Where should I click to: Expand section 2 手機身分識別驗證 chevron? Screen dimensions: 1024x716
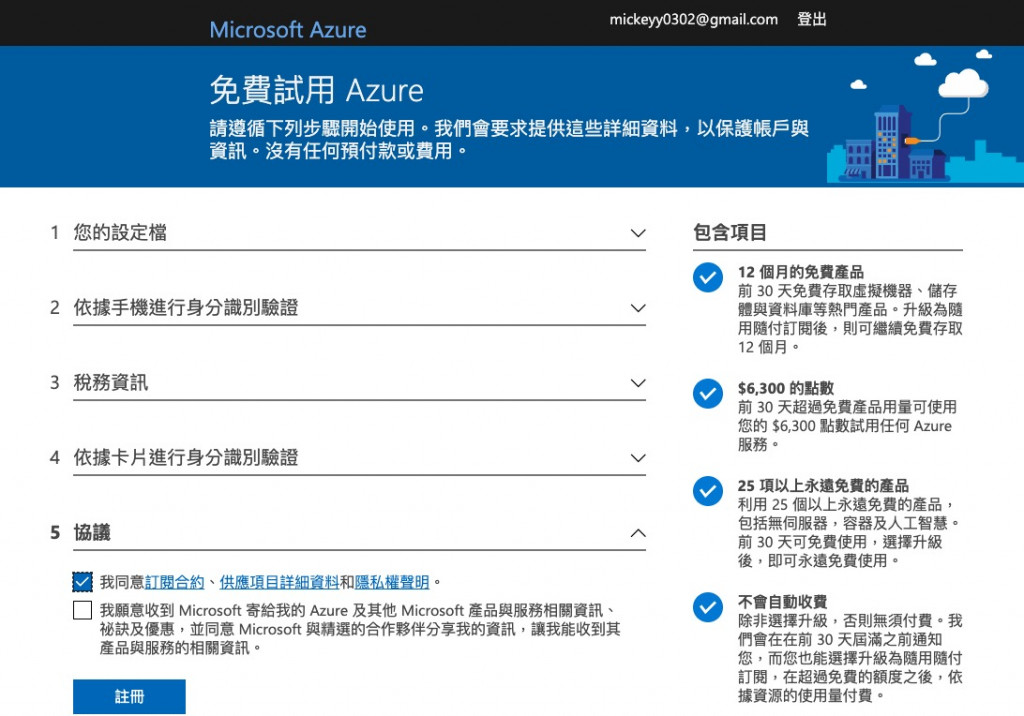[x=638, y=308]
